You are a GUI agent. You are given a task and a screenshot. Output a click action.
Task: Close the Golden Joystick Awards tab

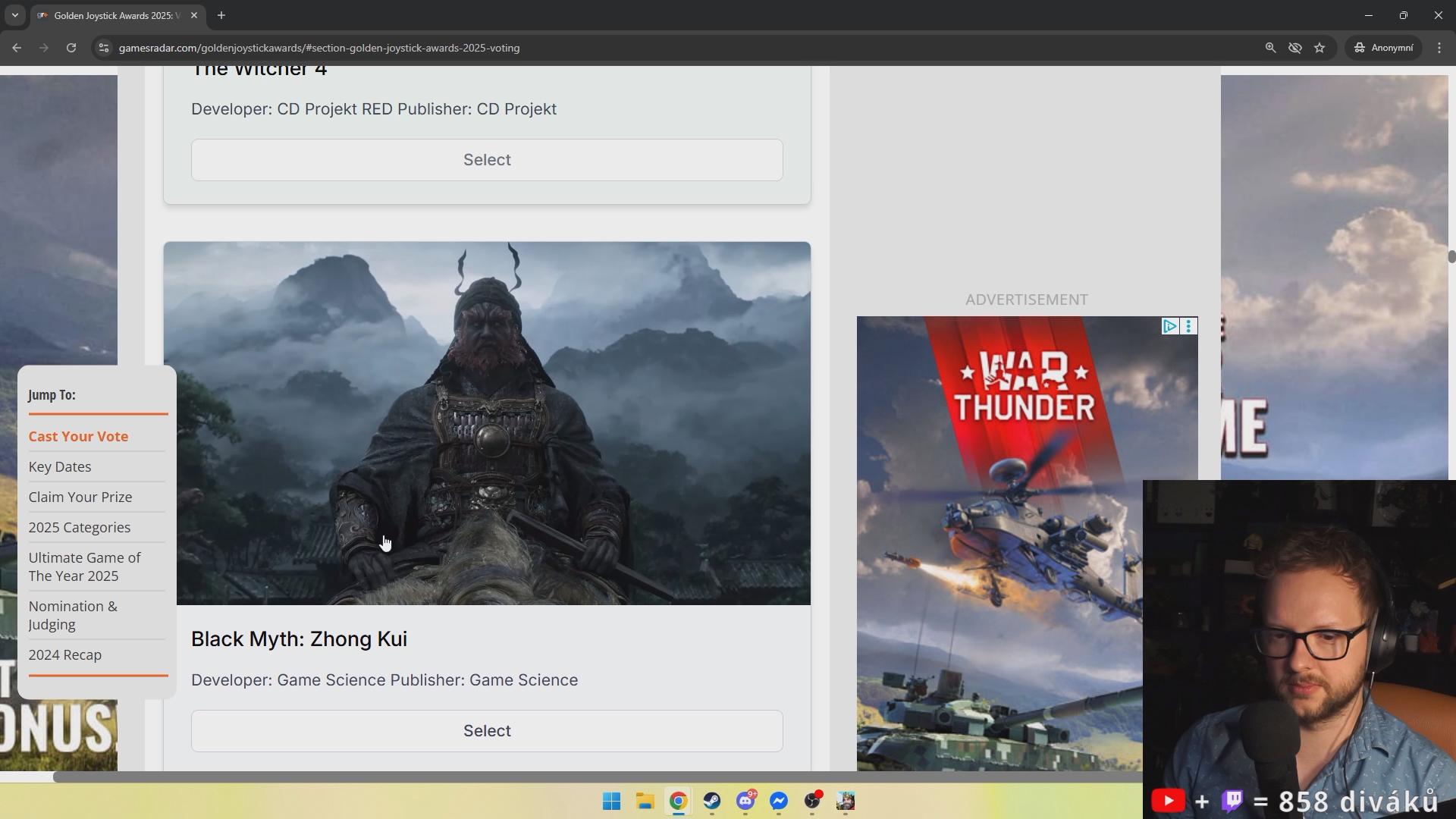coord(194,15)
